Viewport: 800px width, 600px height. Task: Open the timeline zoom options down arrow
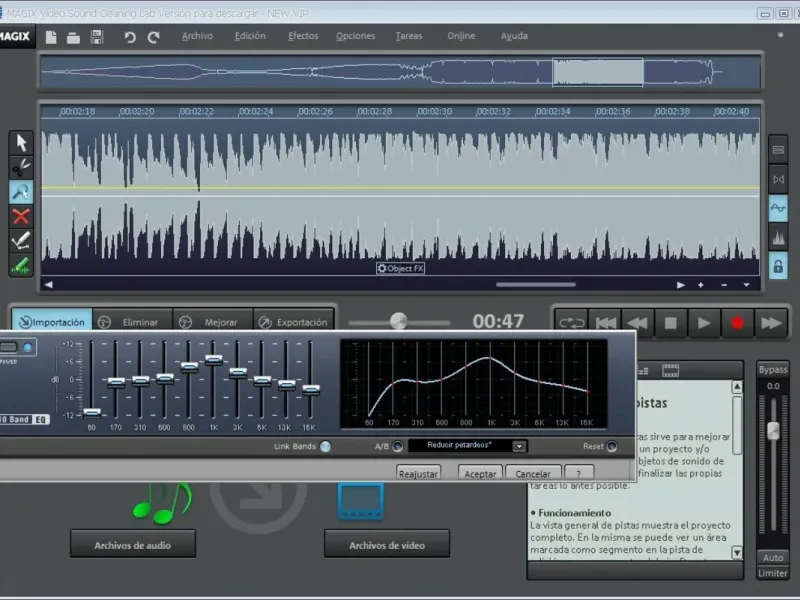pyautogui.click(x=746, y=285)
